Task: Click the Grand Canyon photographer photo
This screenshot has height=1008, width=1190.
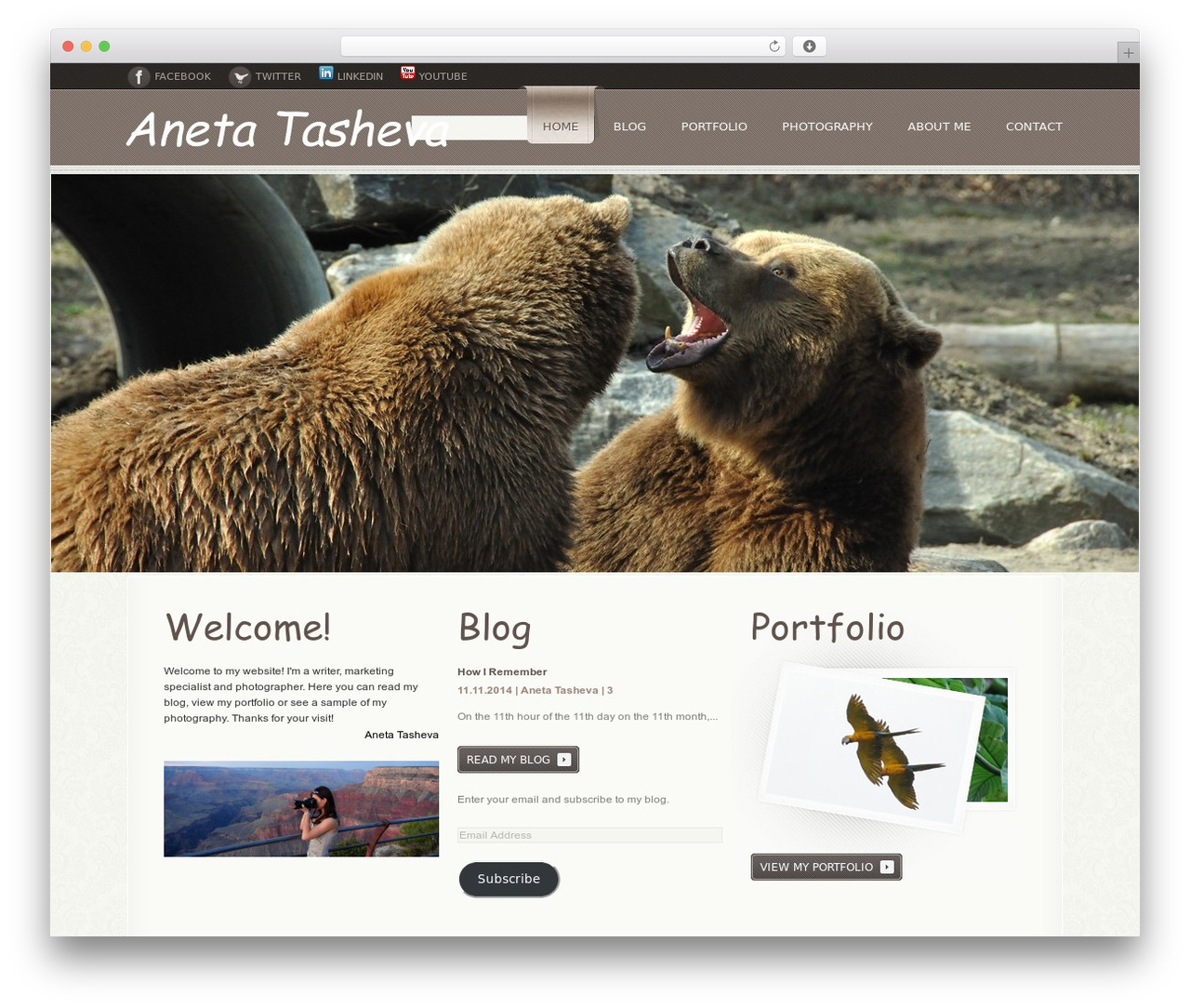Action: point(301,809)
